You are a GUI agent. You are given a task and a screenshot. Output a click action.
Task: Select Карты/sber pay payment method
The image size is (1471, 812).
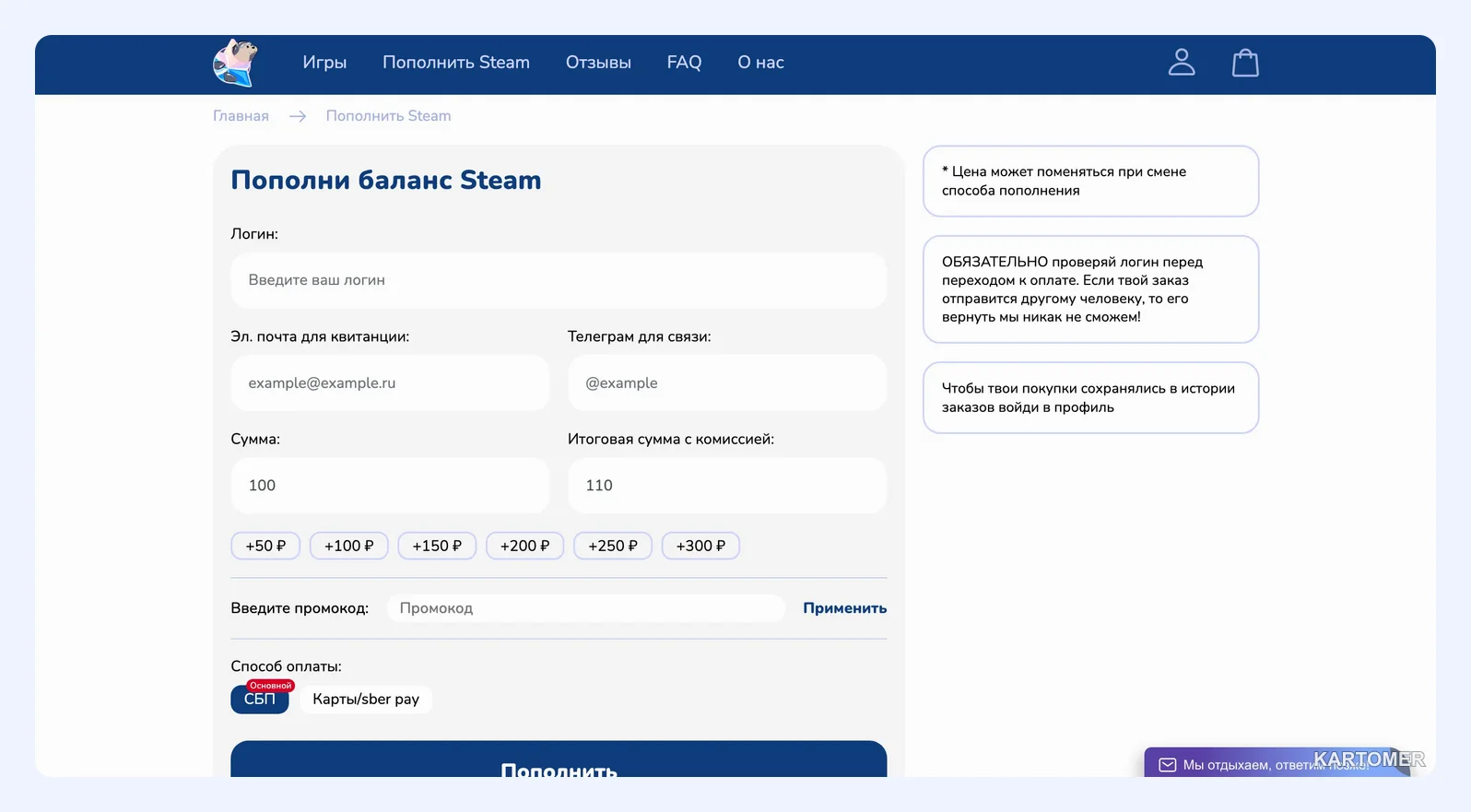(366, 699)
